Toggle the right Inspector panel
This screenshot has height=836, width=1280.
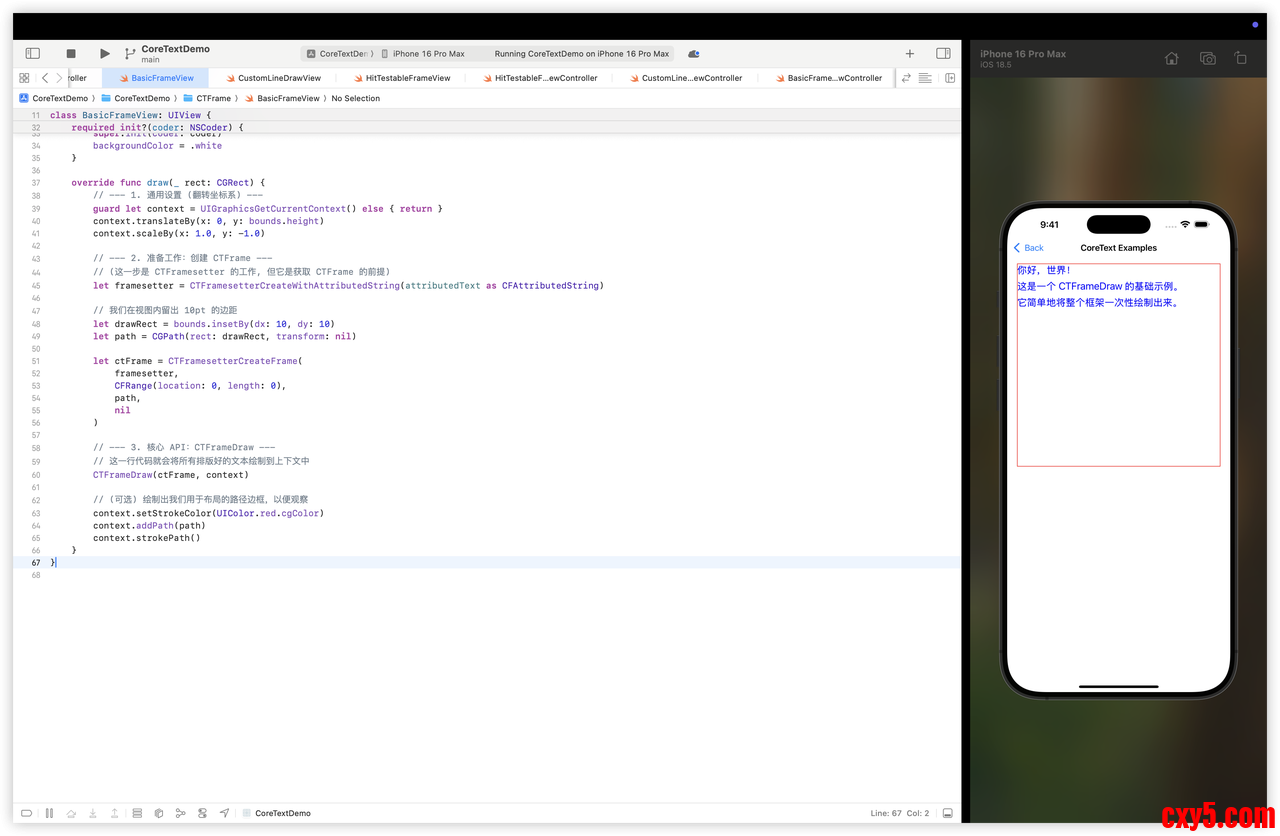pos(943,54)
